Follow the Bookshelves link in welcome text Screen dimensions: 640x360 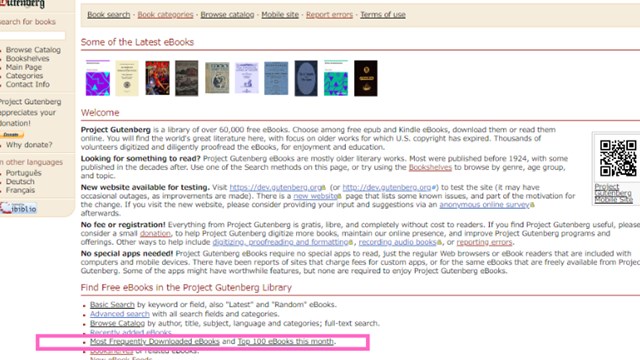(430, 167)
